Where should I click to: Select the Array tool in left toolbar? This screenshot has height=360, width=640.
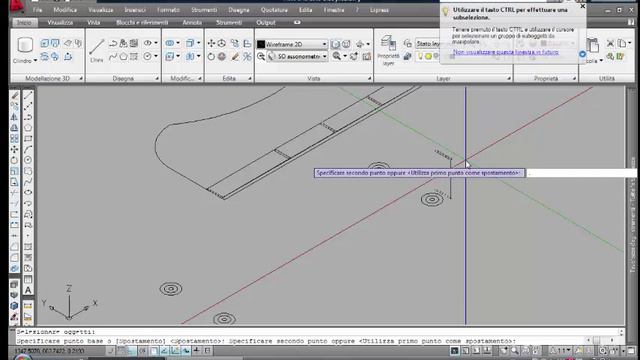(14, 138)
